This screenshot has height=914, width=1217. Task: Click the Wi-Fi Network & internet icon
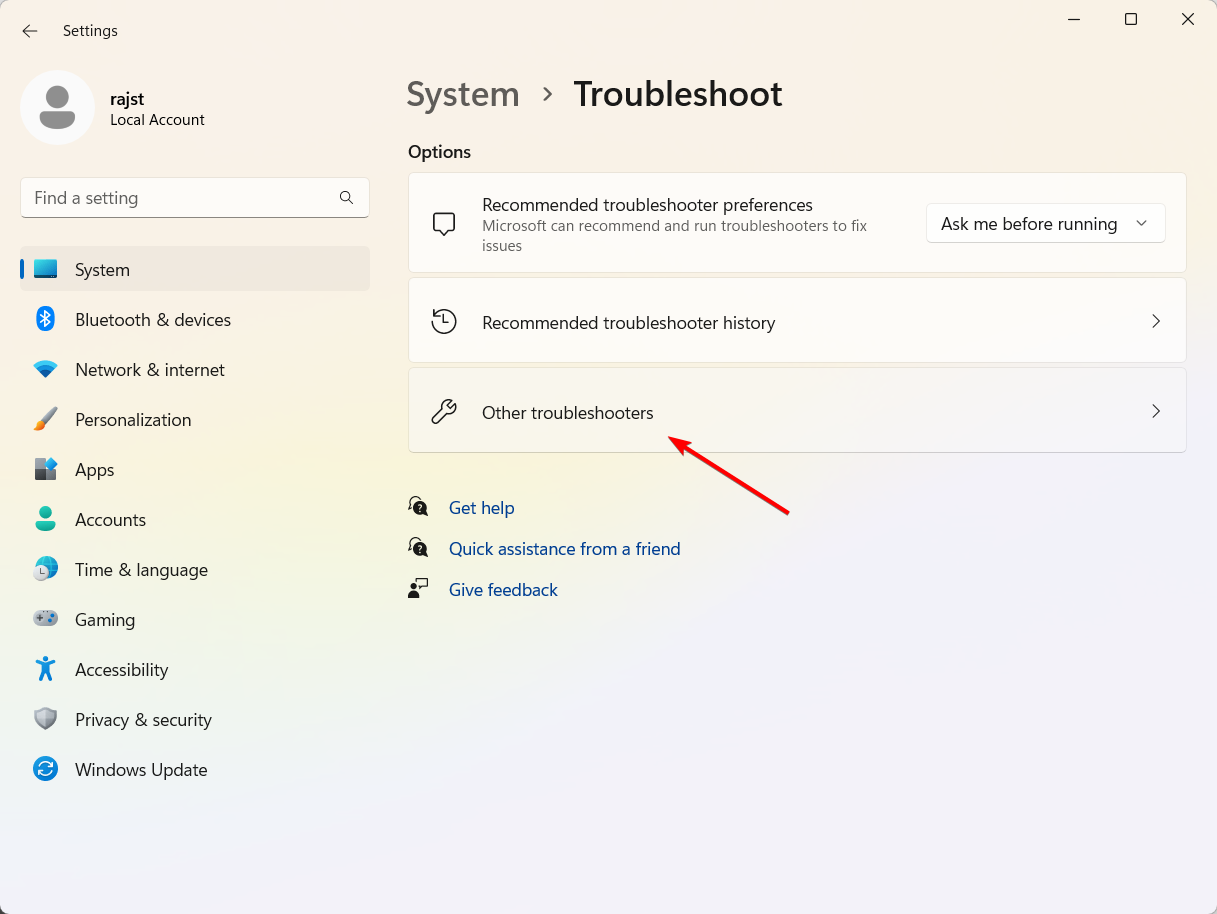coord(45,370)
